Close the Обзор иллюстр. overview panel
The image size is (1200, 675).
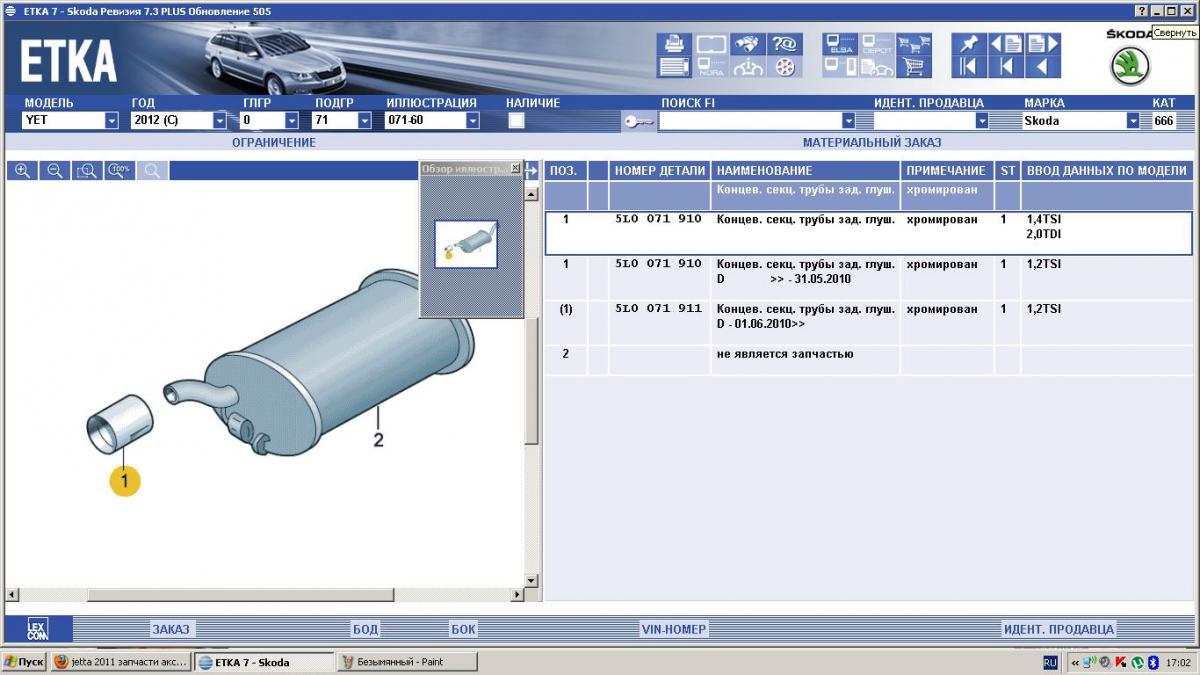(x=515, y=169)
